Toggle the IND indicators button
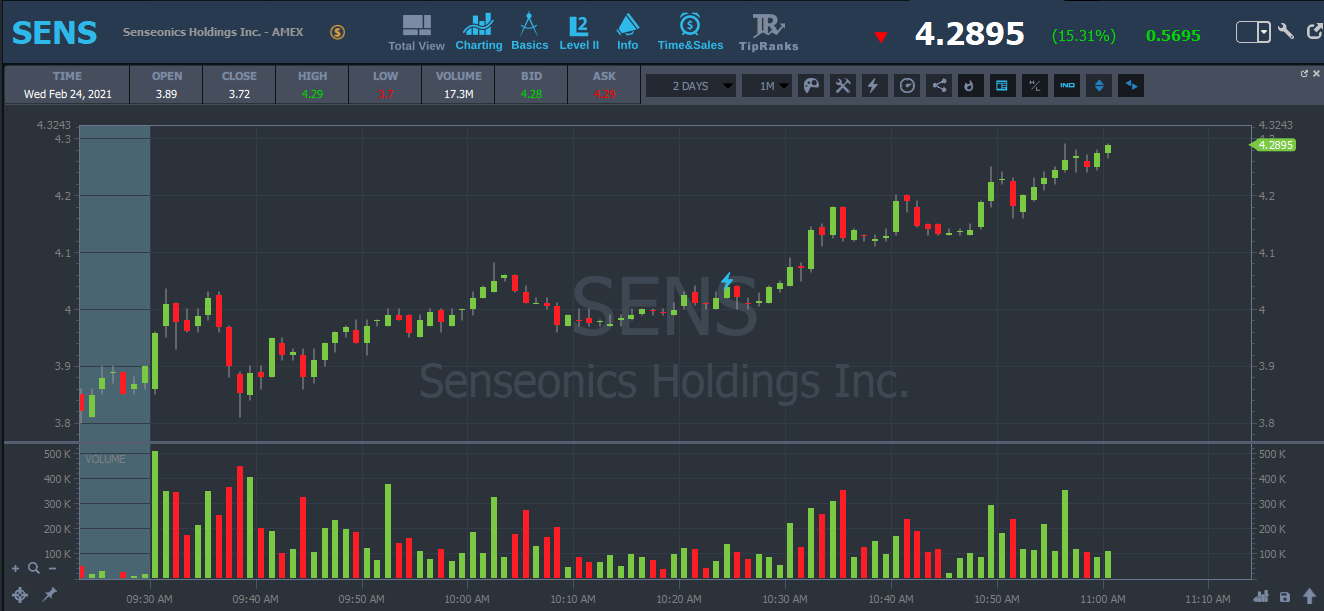The image size is (1324, 611). (x=1067, y=86)
